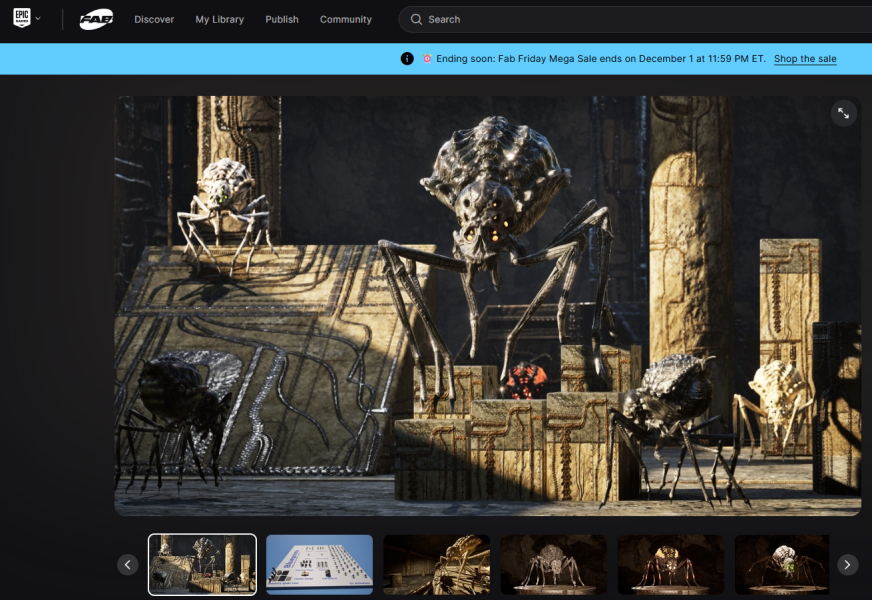Follow the Shop the sale link
This screenshot has width=872, height=600.
coord(805,59)
